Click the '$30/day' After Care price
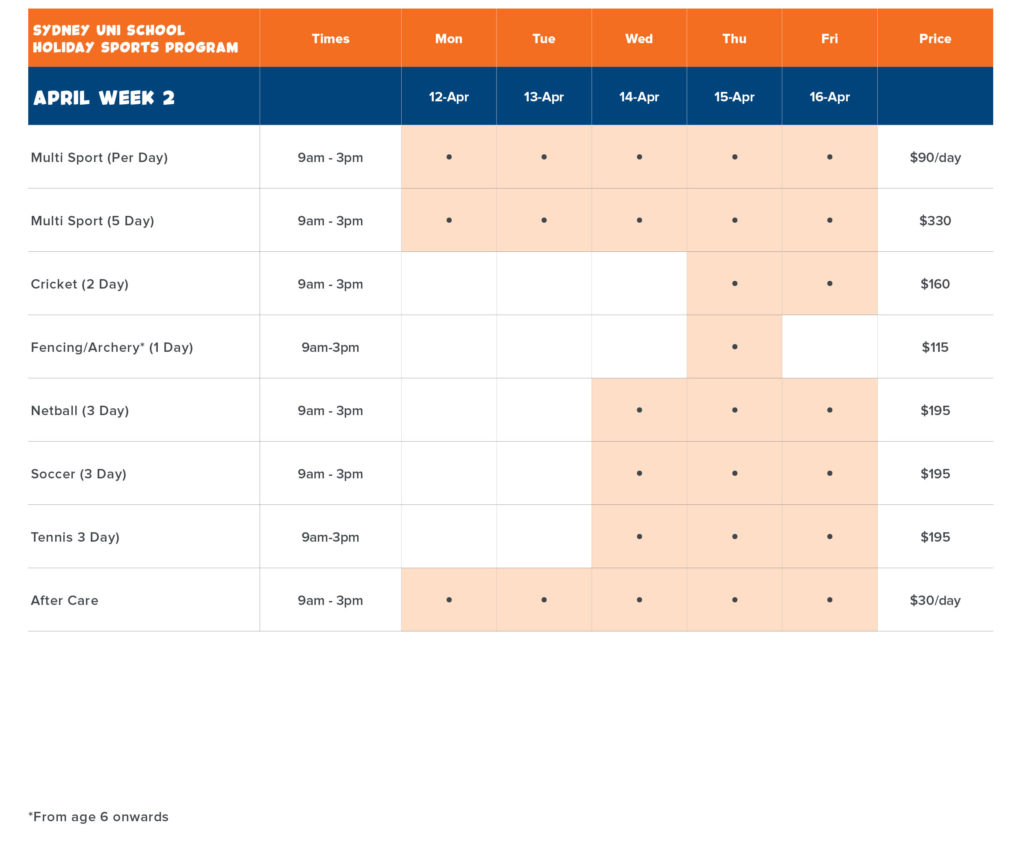 pos(935,601)
